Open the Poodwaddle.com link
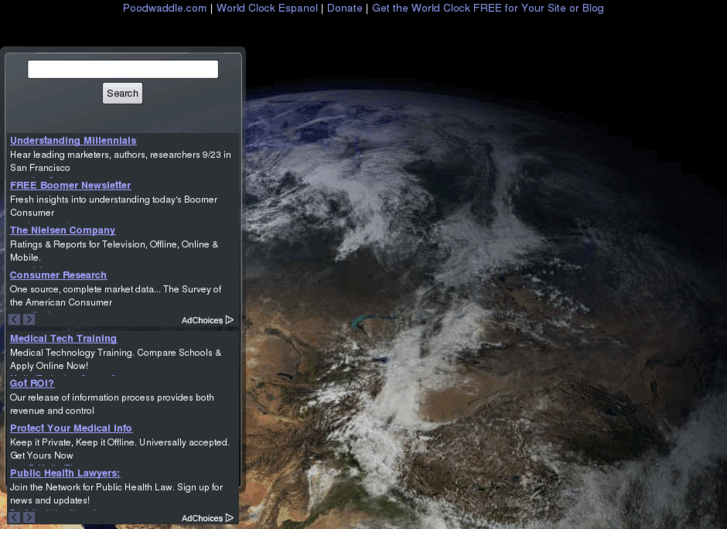 tap(165, 8)
